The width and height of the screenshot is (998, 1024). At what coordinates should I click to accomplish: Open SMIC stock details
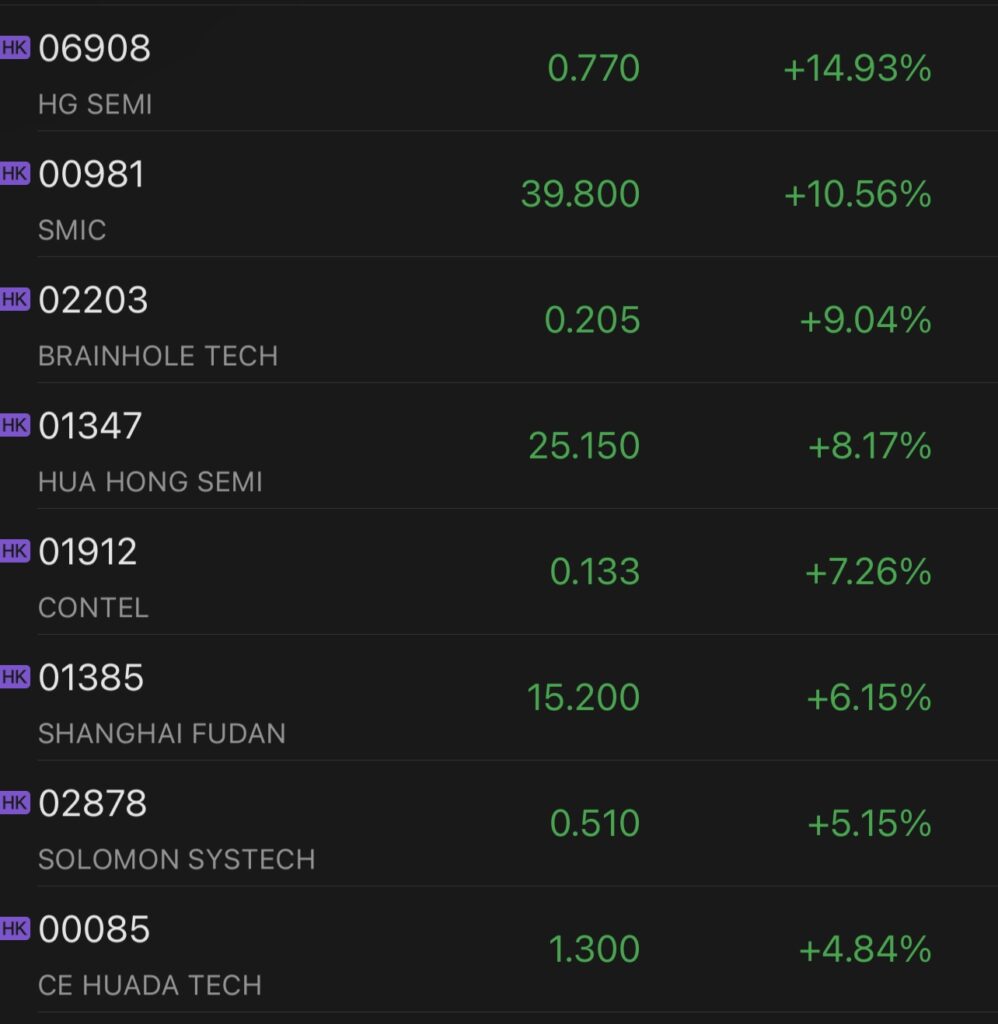pyautogui.click(x=499, y=194)
